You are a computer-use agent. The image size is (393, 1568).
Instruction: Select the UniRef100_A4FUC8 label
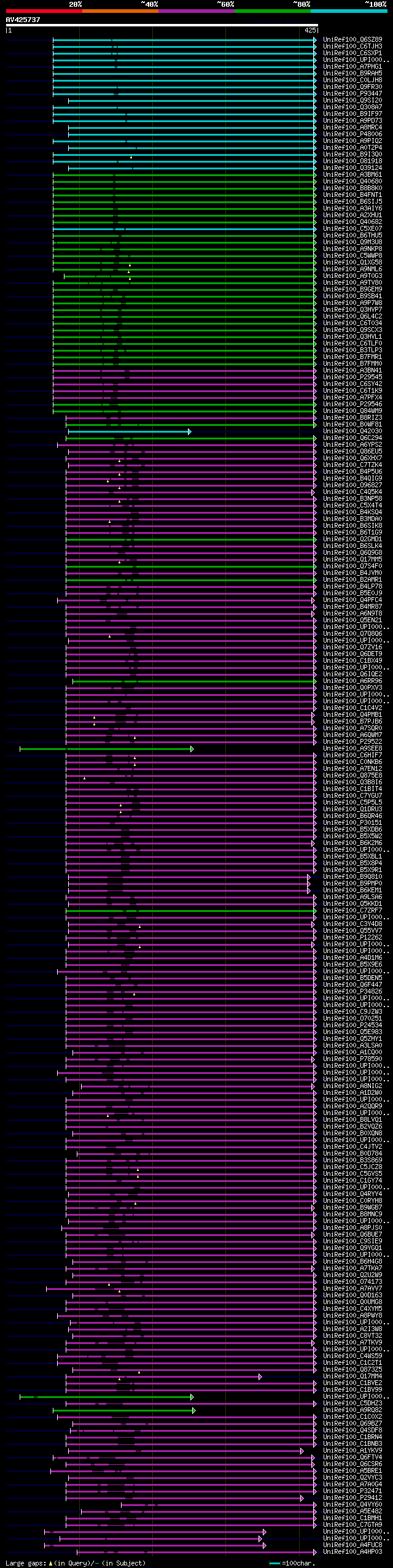[352, 1545]
